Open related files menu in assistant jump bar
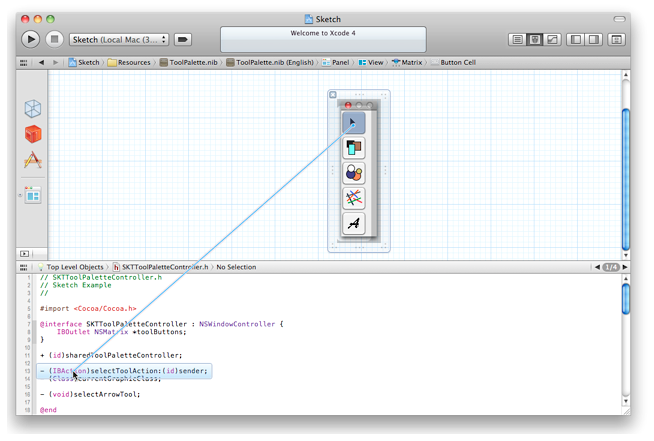This screenshot has height=441, width=654. point(23,267)
